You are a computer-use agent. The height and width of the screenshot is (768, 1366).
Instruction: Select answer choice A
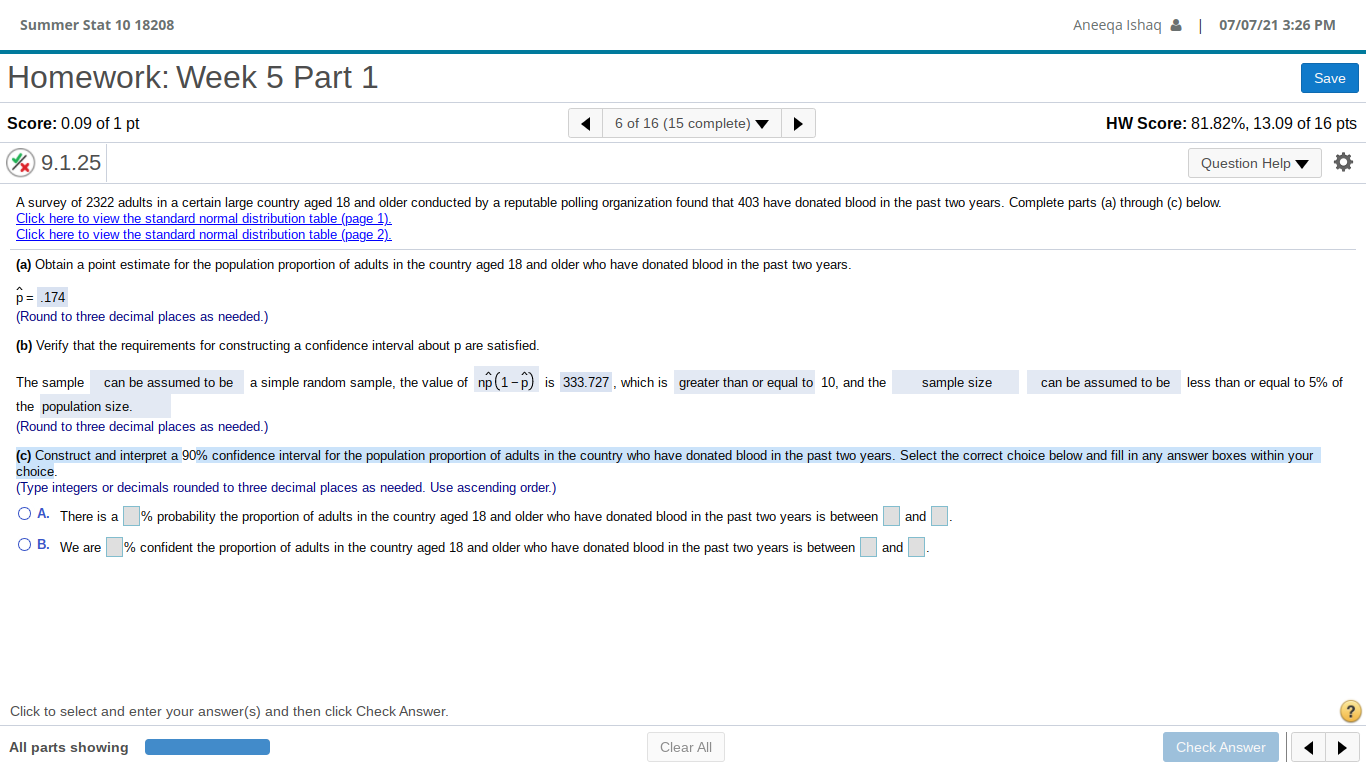pyautogui.click(x=23, y=513)
